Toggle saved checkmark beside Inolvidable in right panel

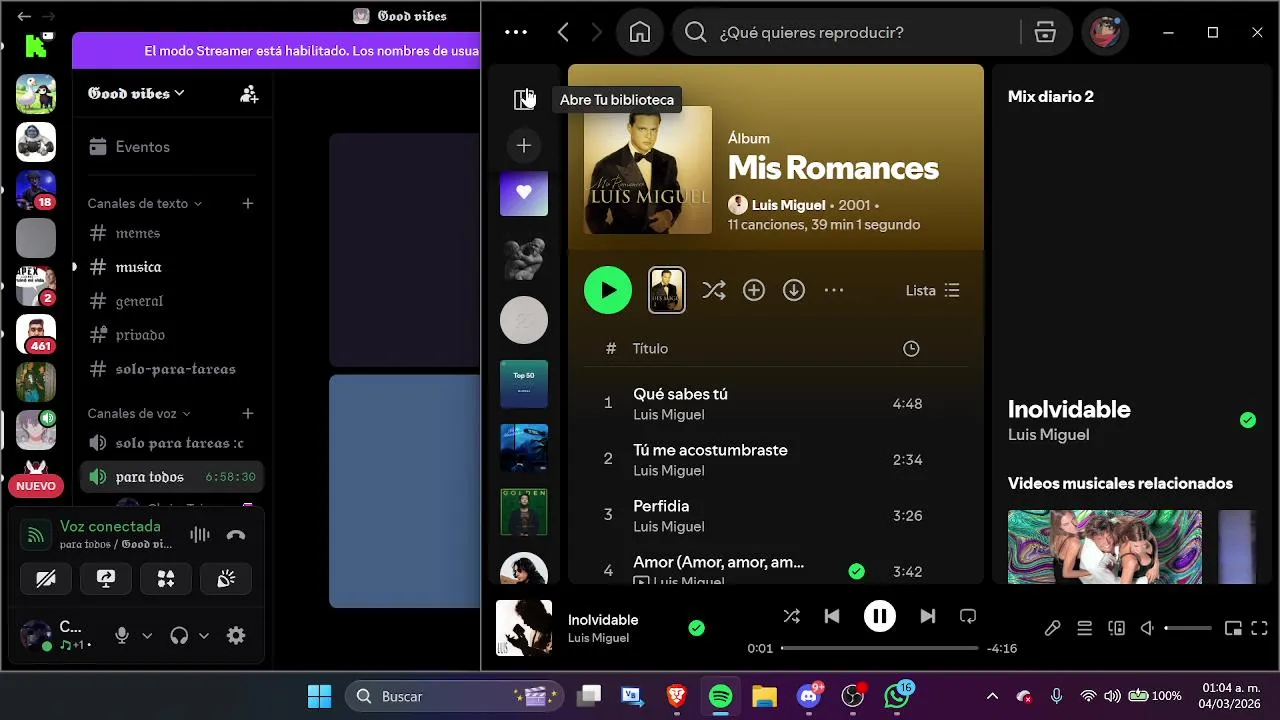coord(1248,420)
